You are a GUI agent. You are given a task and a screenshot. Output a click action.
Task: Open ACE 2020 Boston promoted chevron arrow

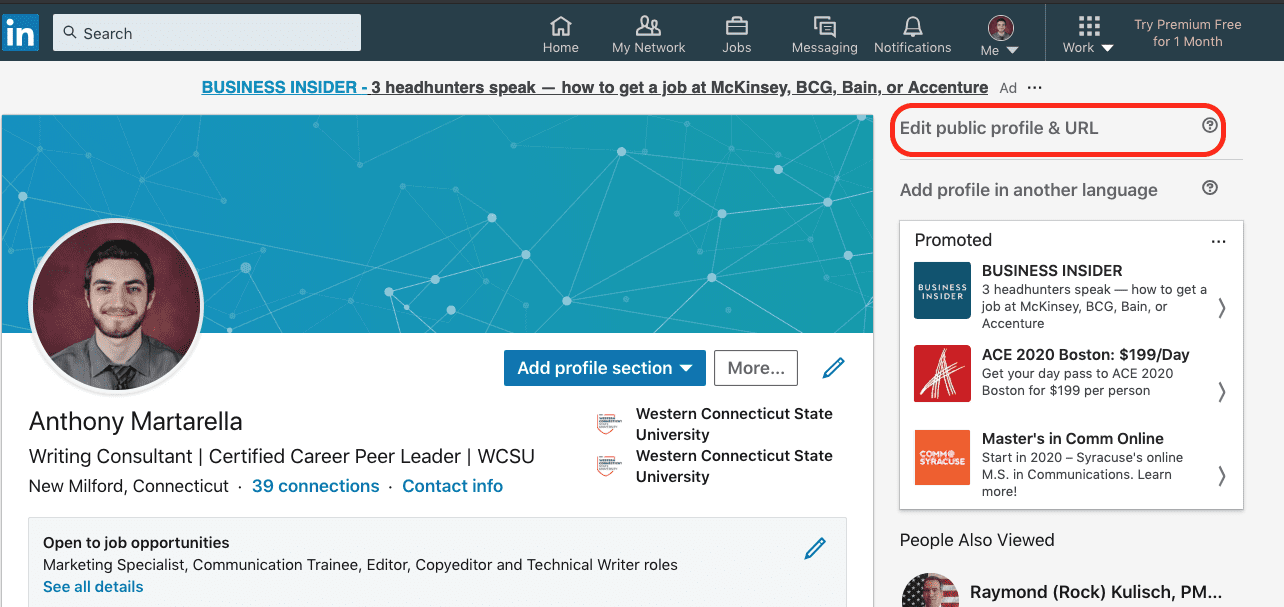click(x=1222, y=391)
